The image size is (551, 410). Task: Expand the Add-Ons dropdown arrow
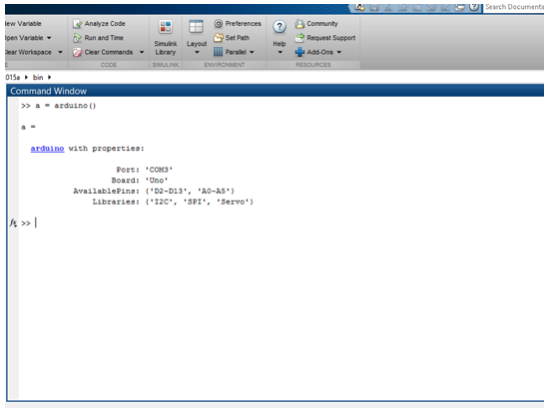click(x=339, y=52)
